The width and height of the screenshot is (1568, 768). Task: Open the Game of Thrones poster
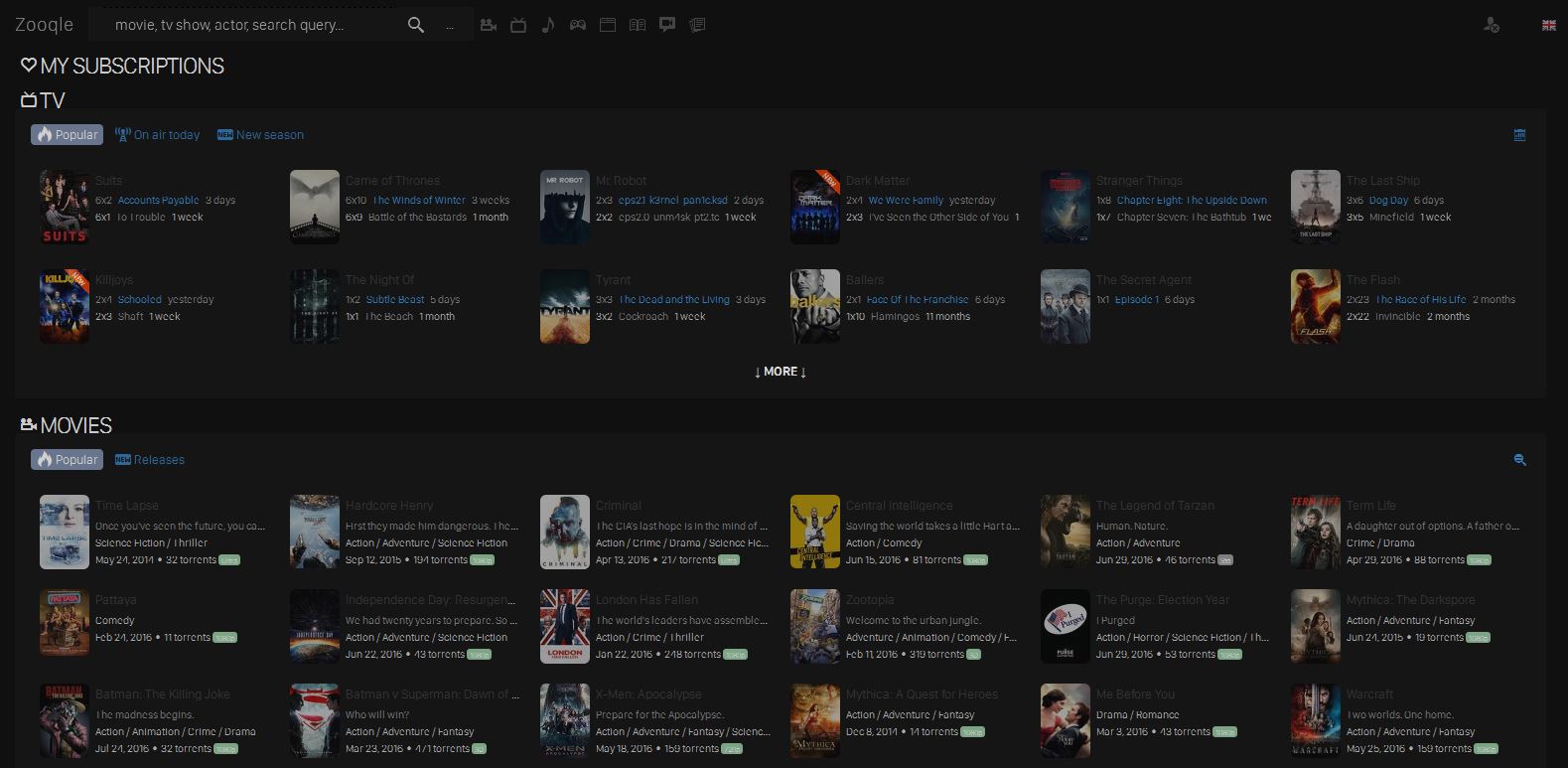tap(315, 207)
